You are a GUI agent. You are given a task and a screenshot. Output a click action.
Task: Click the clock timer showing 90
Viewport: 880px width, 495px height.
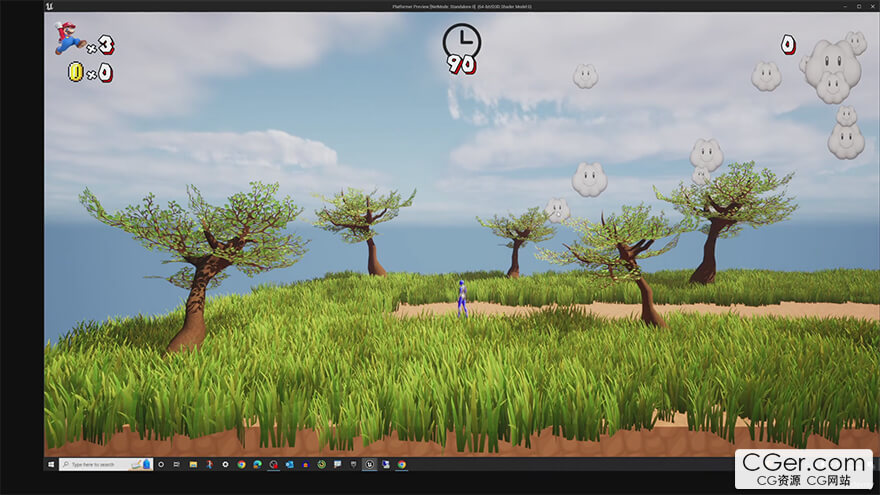click(x=461, y=49)
